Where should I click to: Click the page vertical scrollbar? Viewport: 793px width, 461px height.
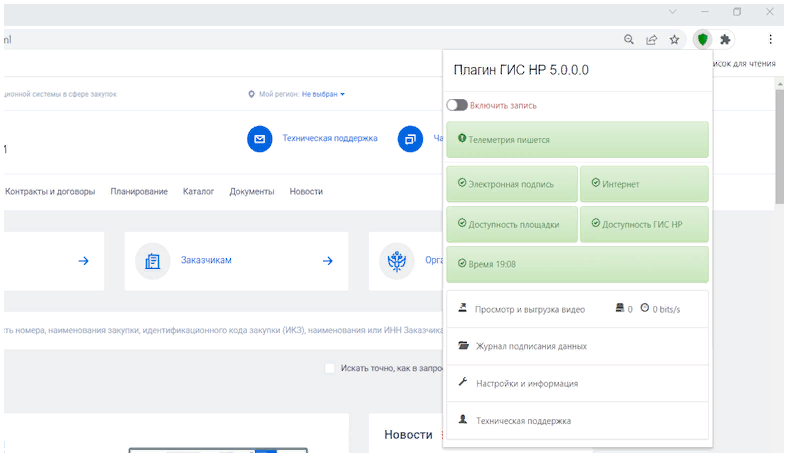pyautogui.click(x=779, y=150)
